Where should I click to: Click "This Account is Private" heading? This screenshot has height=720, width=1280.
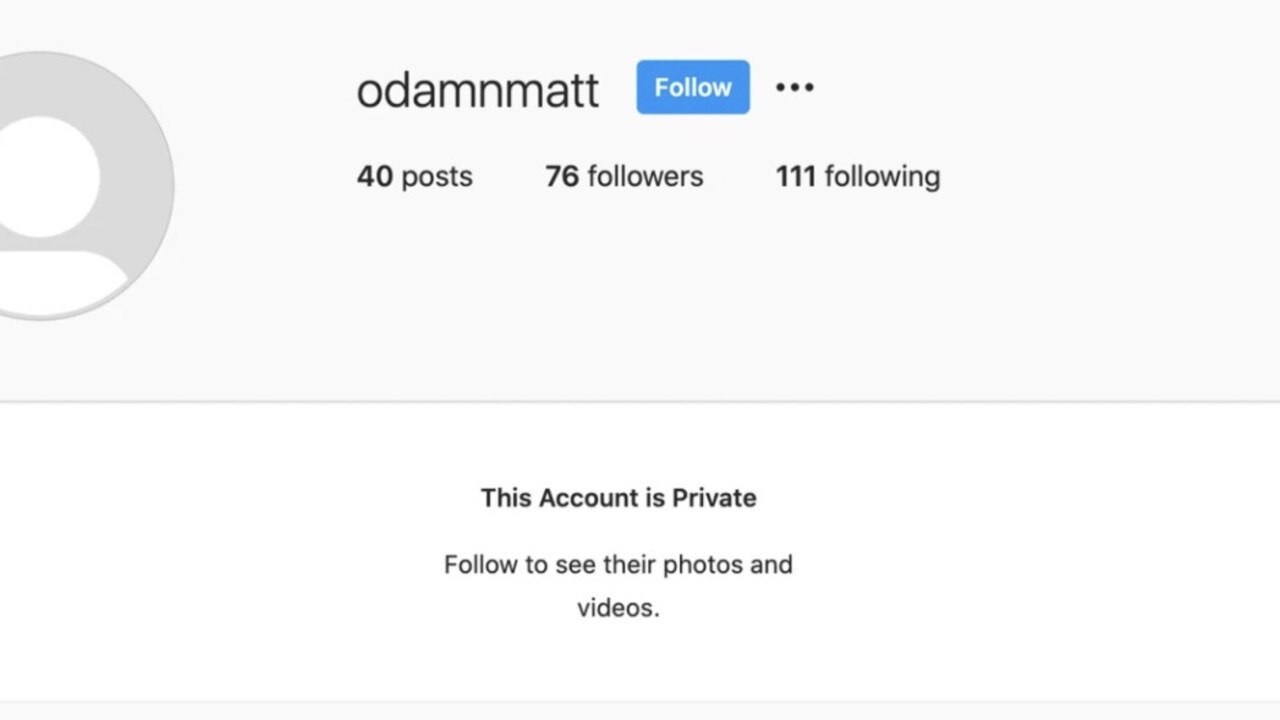618,498
